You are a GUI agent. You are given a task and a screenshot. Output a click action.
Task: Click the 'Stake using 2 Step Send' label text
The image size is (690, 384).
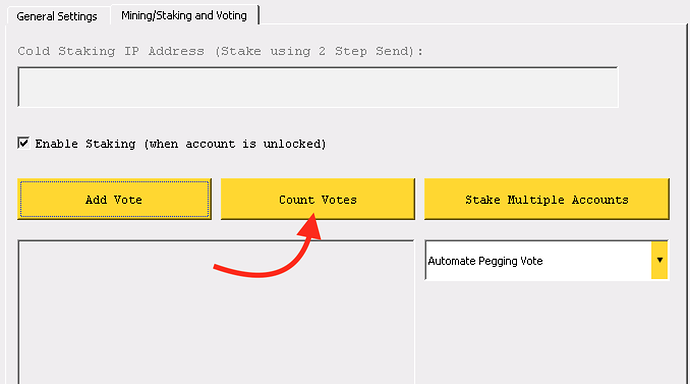318,51
